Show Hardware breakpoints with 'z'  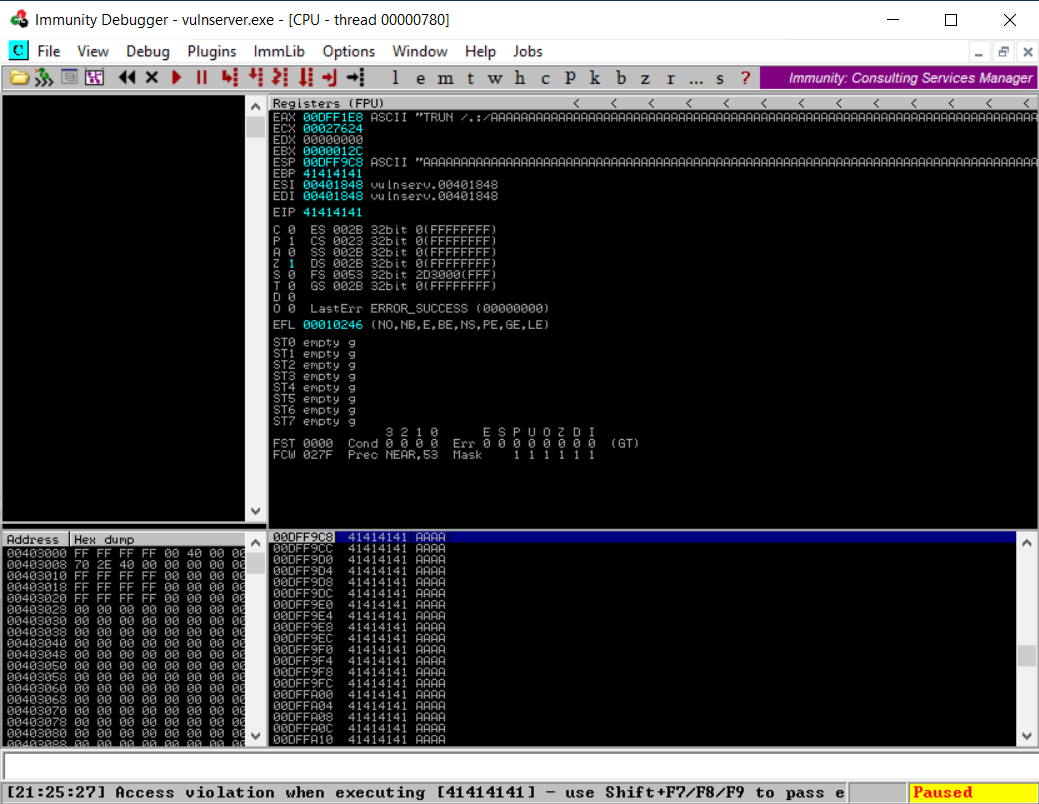click(645, 78)
